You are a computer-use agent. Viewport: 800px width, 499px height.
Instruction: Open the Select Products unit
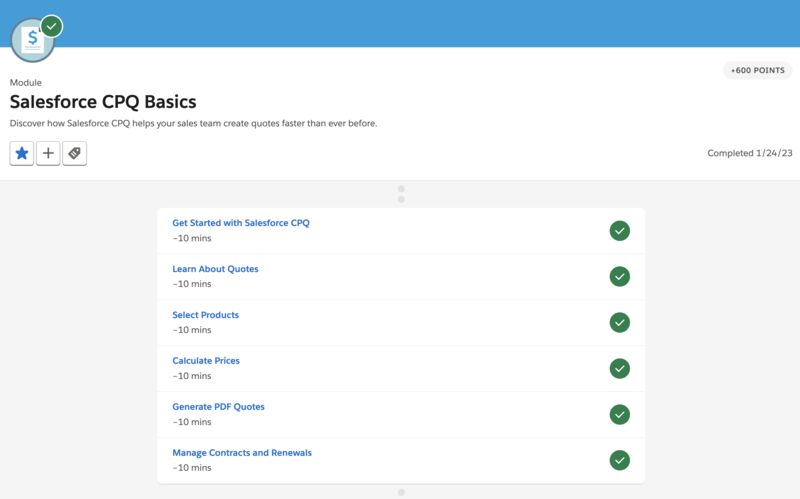pyautogui.click(x=206, y=315)
